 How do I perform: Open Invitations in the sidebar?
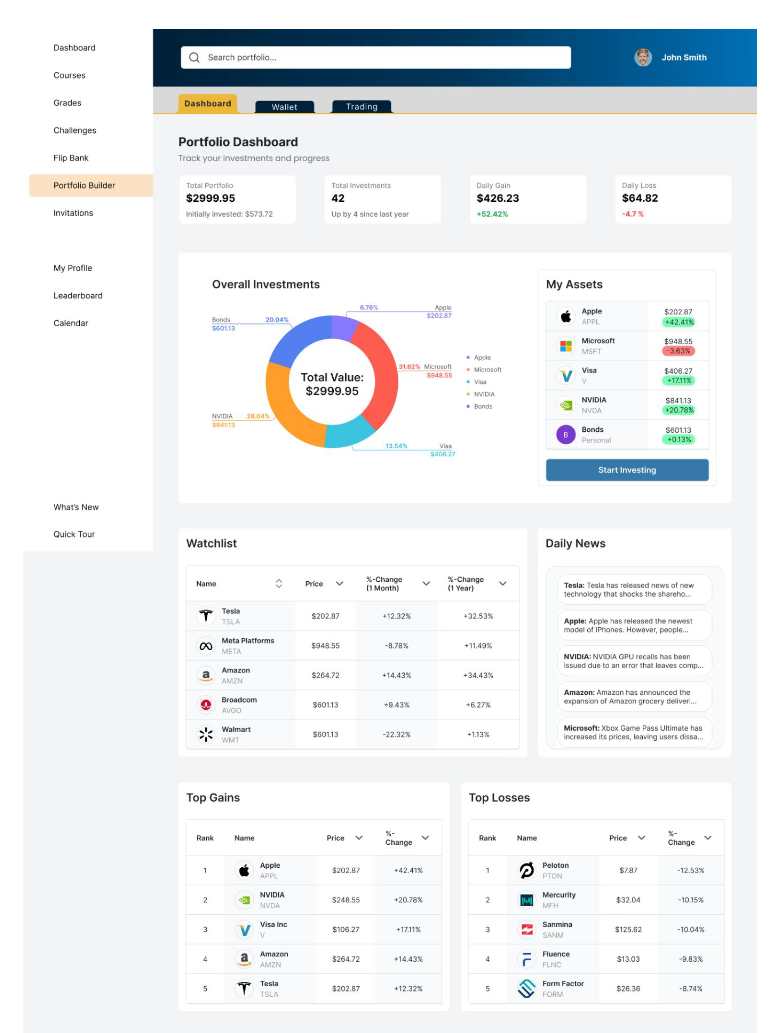point(73,213)
